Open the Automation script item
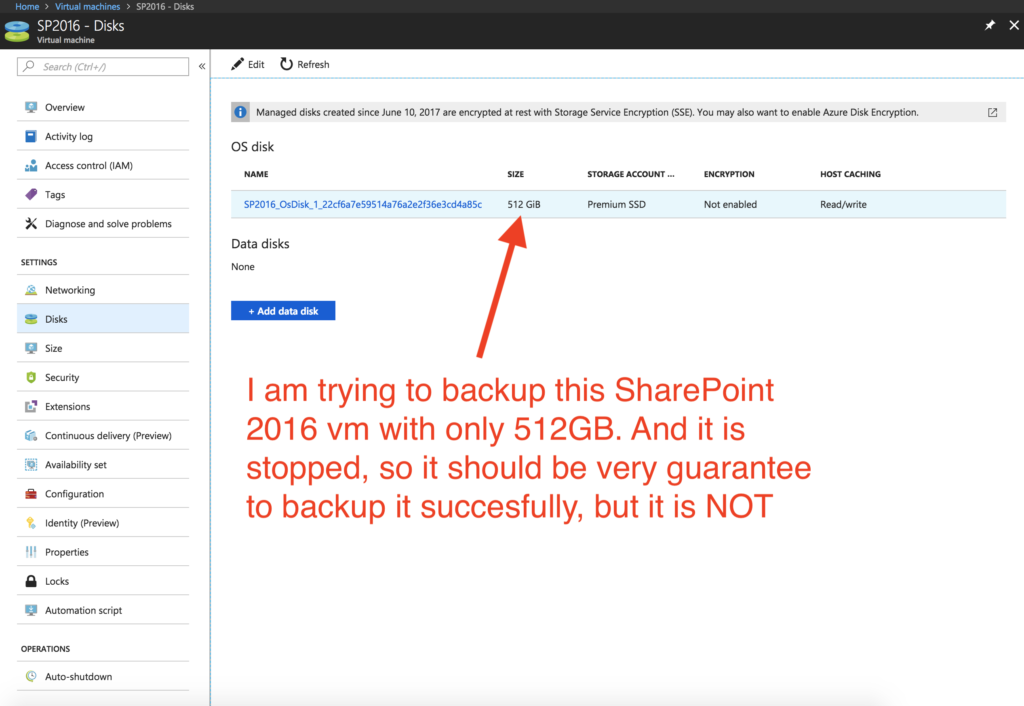The height and width of the screenshot is (706, 1024). point(103,610)
